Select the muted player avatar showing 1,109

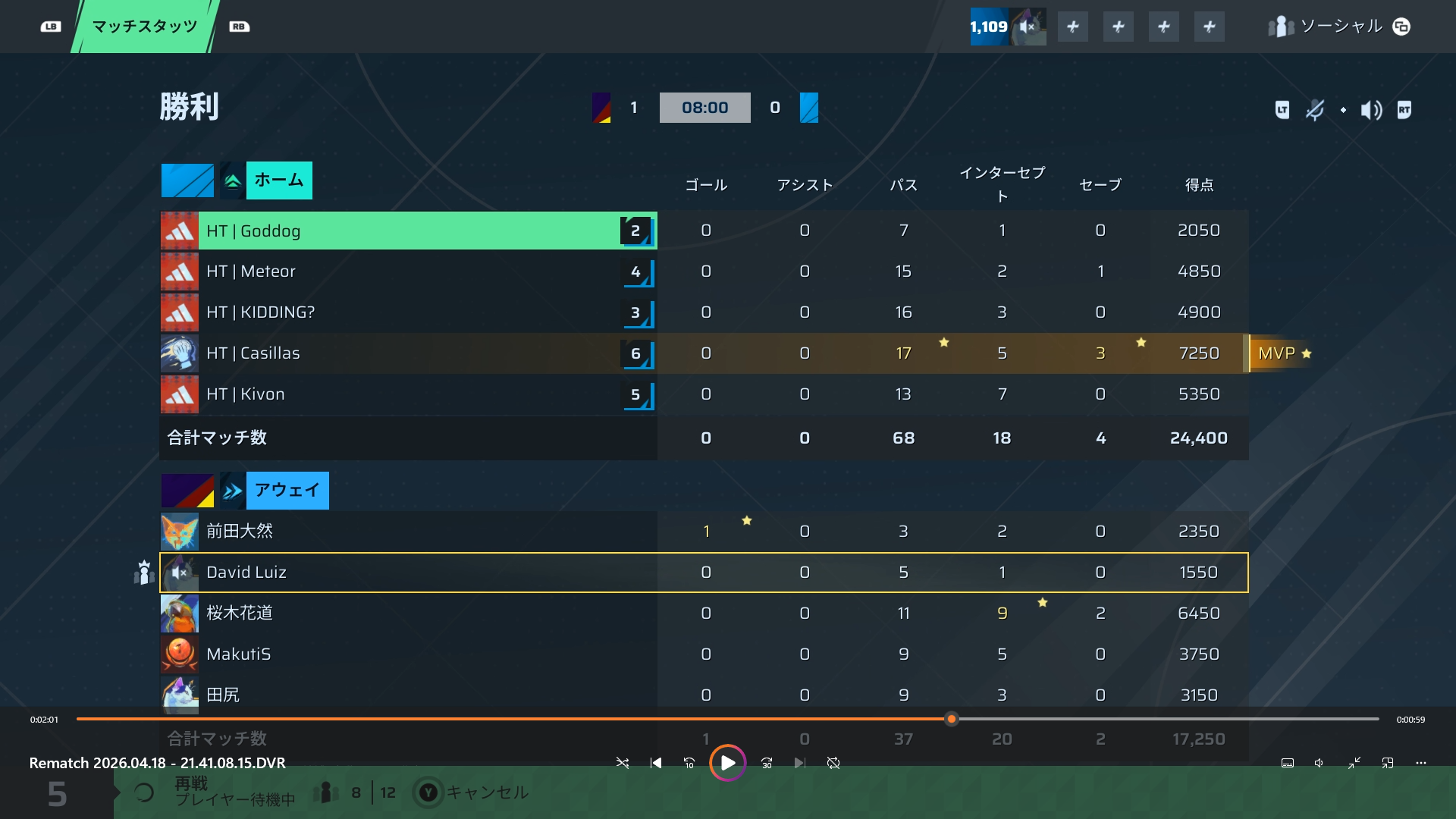tap(1009, 27)
